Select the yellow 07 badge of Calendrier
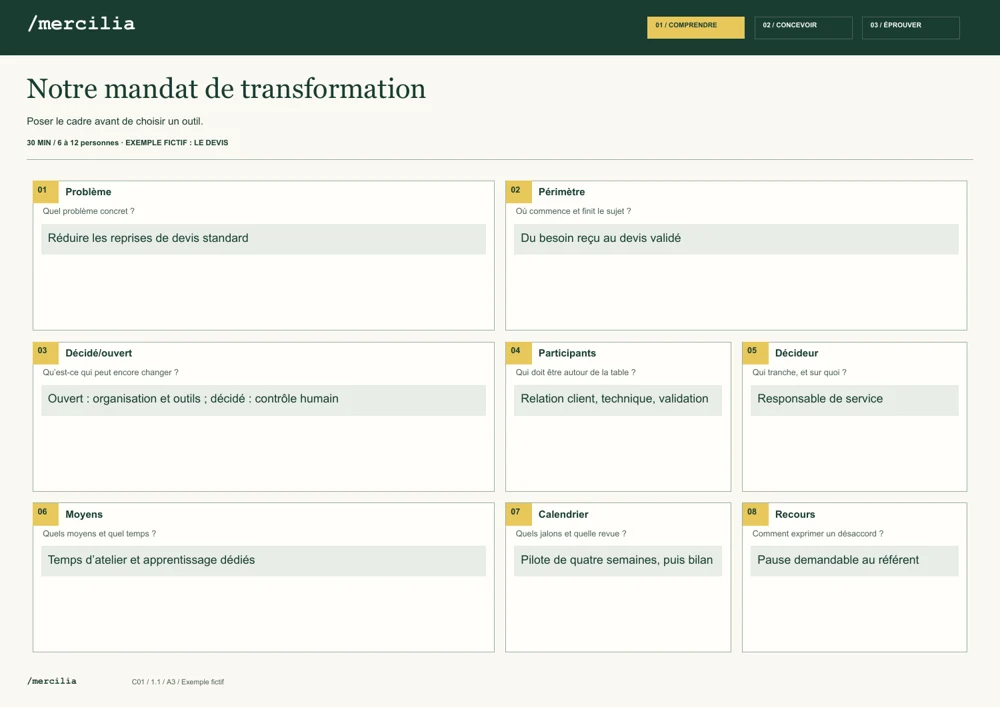The width and height of the screenshot is (1000, 707). [x=518, y=514]
